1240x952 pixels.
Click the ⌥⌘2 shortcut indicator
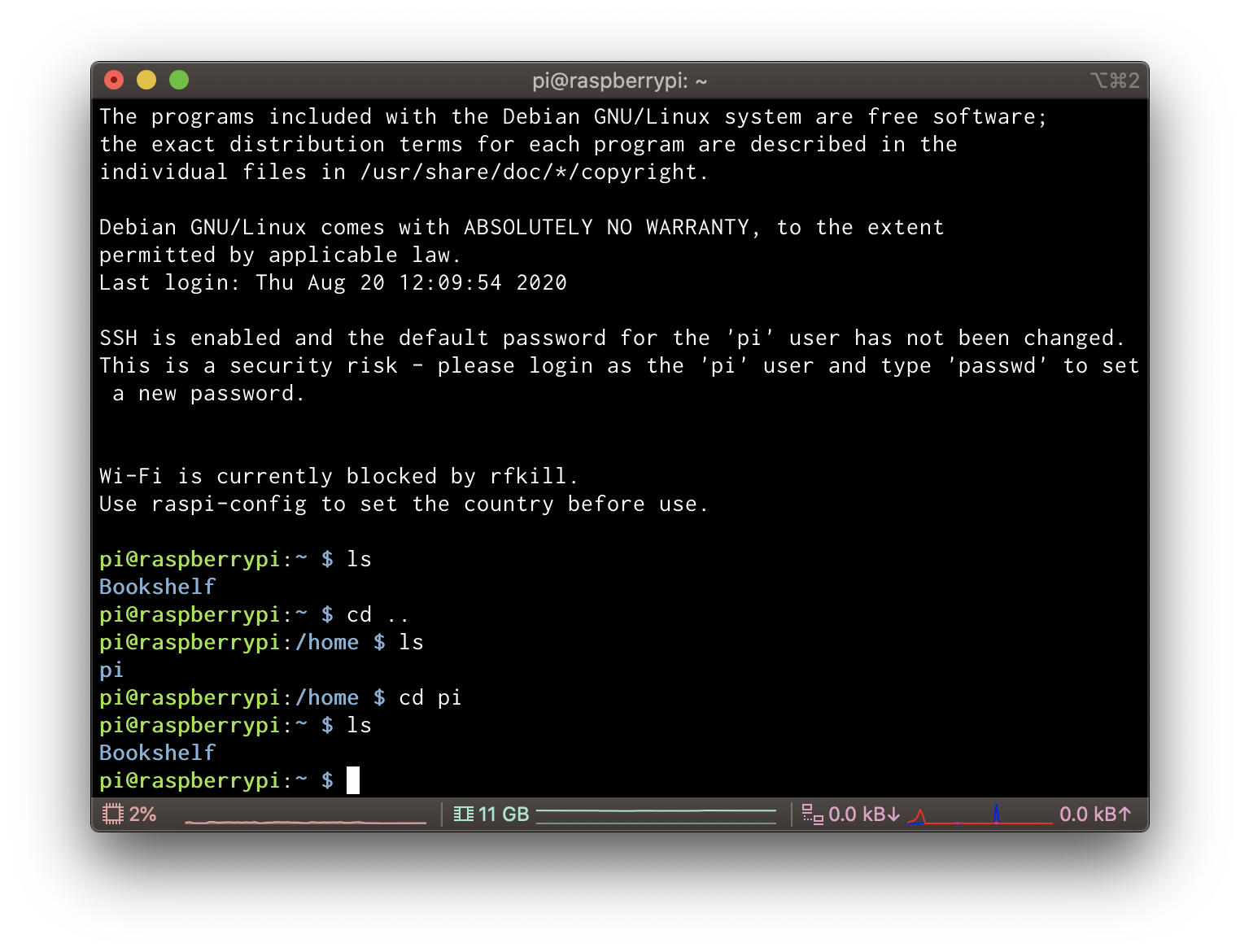(x=1115, y=81)
